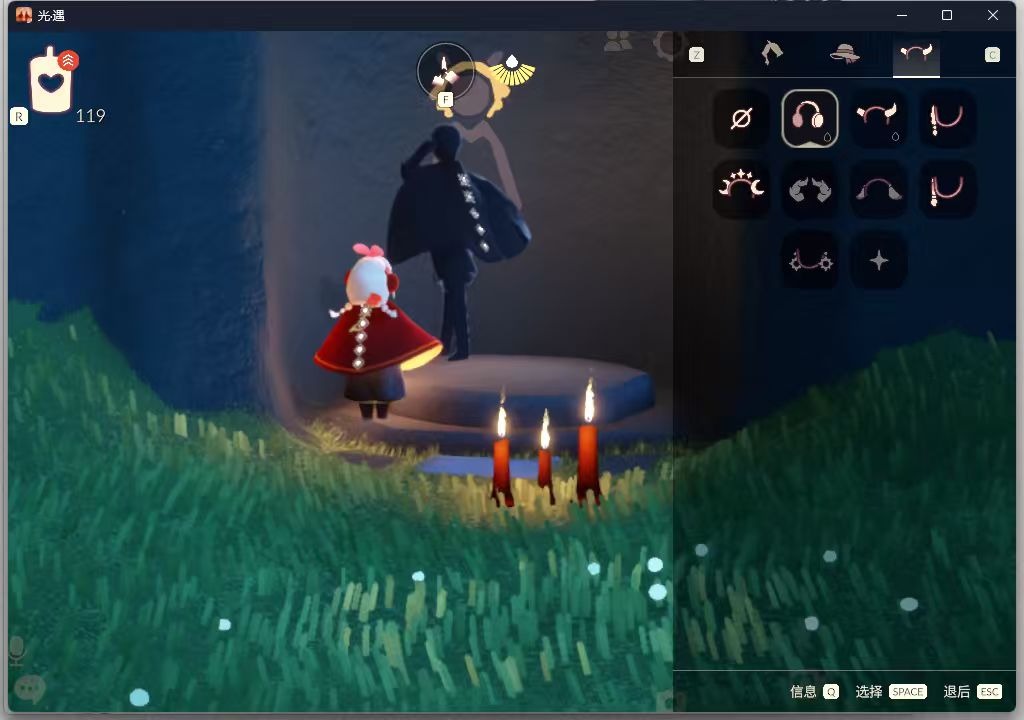Close the 光遇 window
Image resolution: width=1024 pixels, height=720 pixels.
993,15
